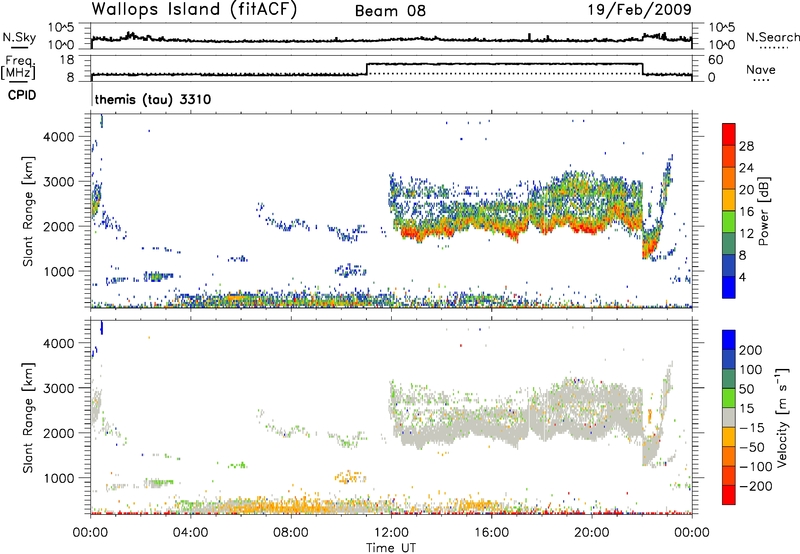Click the '28' power colorbar label
This screenshot has width=800, height=554.
746,146
